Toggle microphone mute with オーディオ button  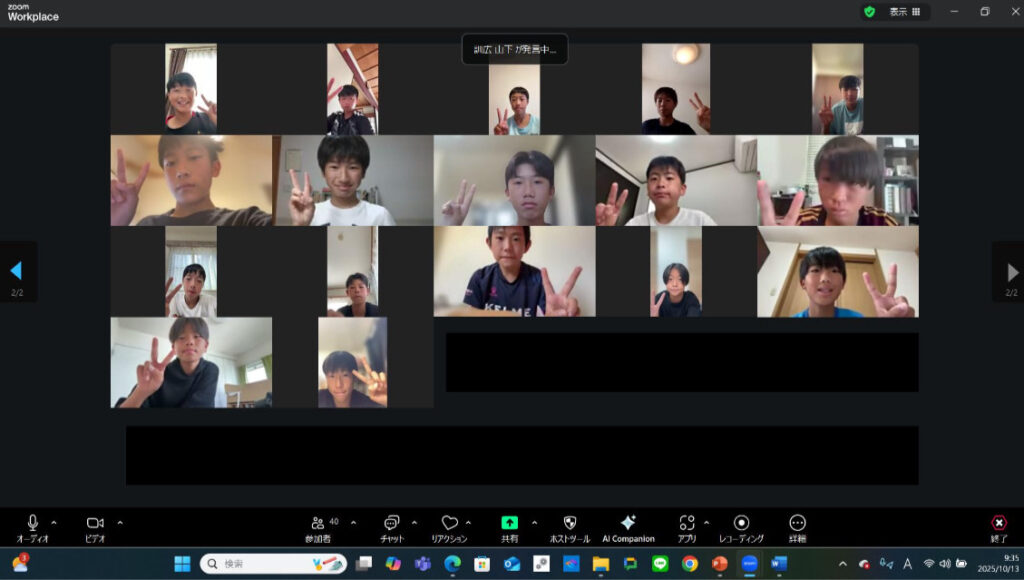32,523
